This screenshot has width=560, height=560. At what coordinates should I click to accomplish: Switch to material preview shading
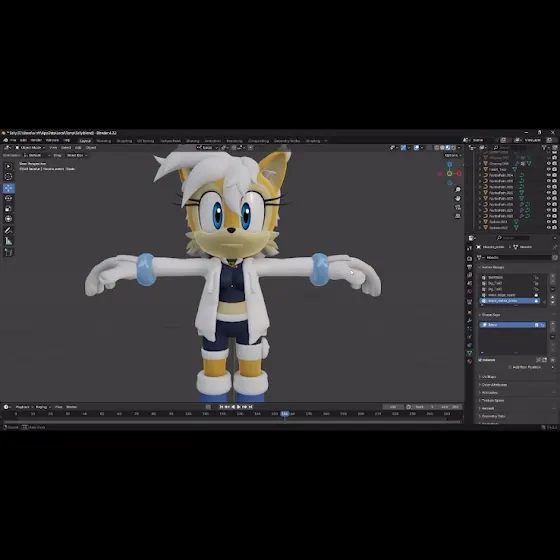point(448,148)
